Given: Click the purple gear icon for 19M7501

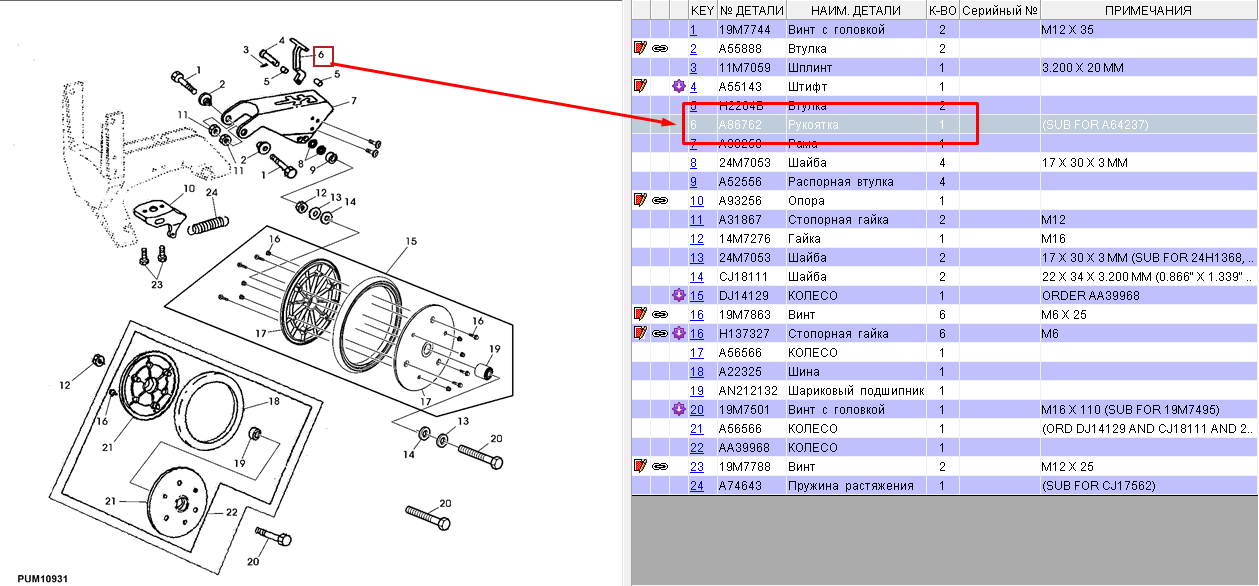Looking at the screenshot, I should (679, 409).
